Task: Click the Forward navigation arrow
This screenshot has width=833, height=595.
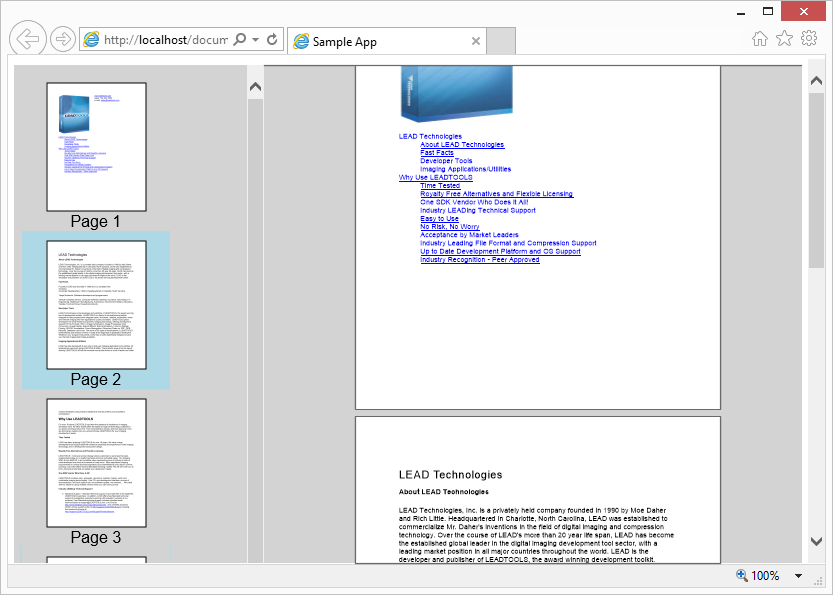Action: pos(62,38)
